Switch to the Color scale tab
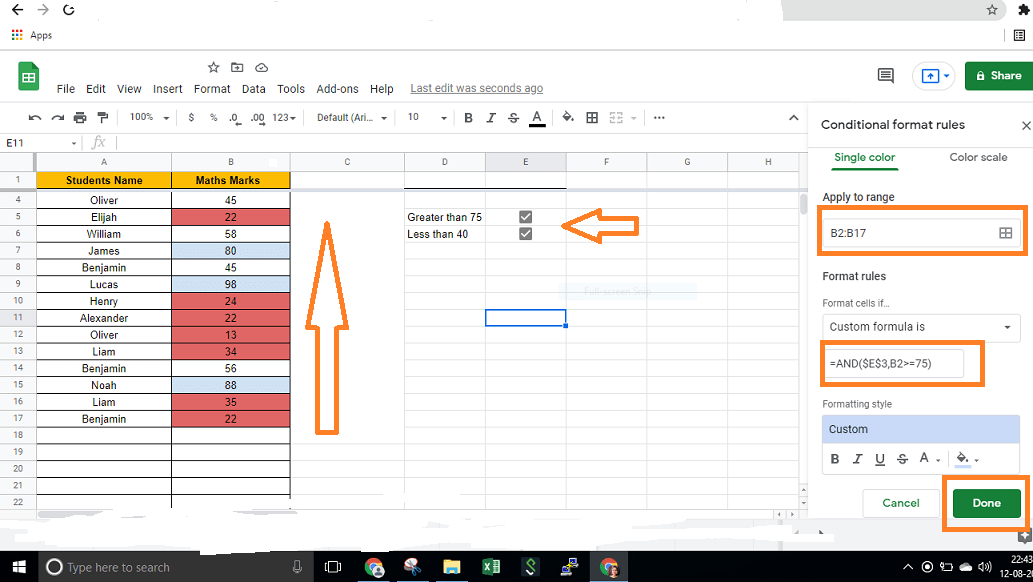 tap(978, 157)
